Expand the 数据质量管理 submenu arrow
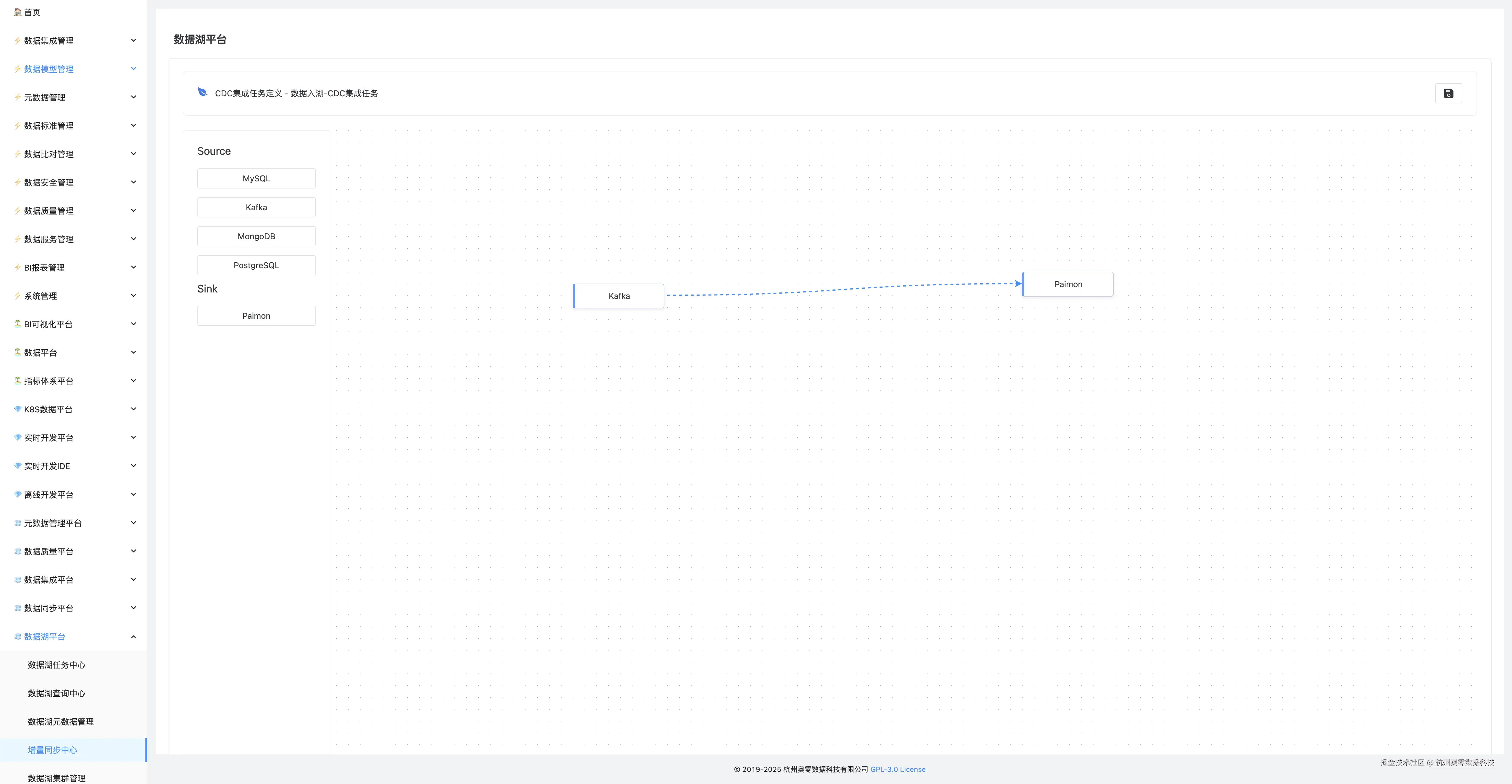 pyautogui.click(x=133, y=211)
